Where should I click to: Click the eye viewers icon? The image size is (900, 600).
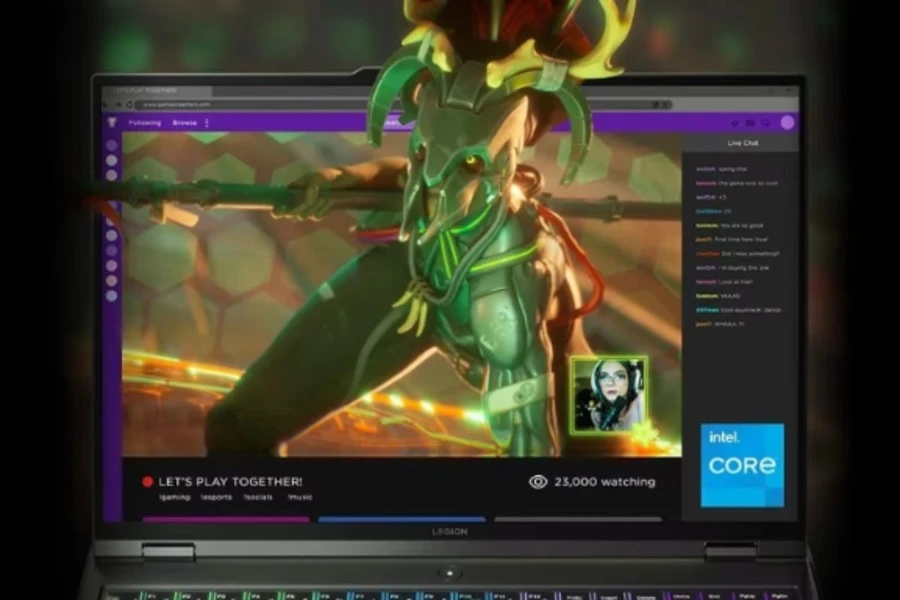[538, 482]
